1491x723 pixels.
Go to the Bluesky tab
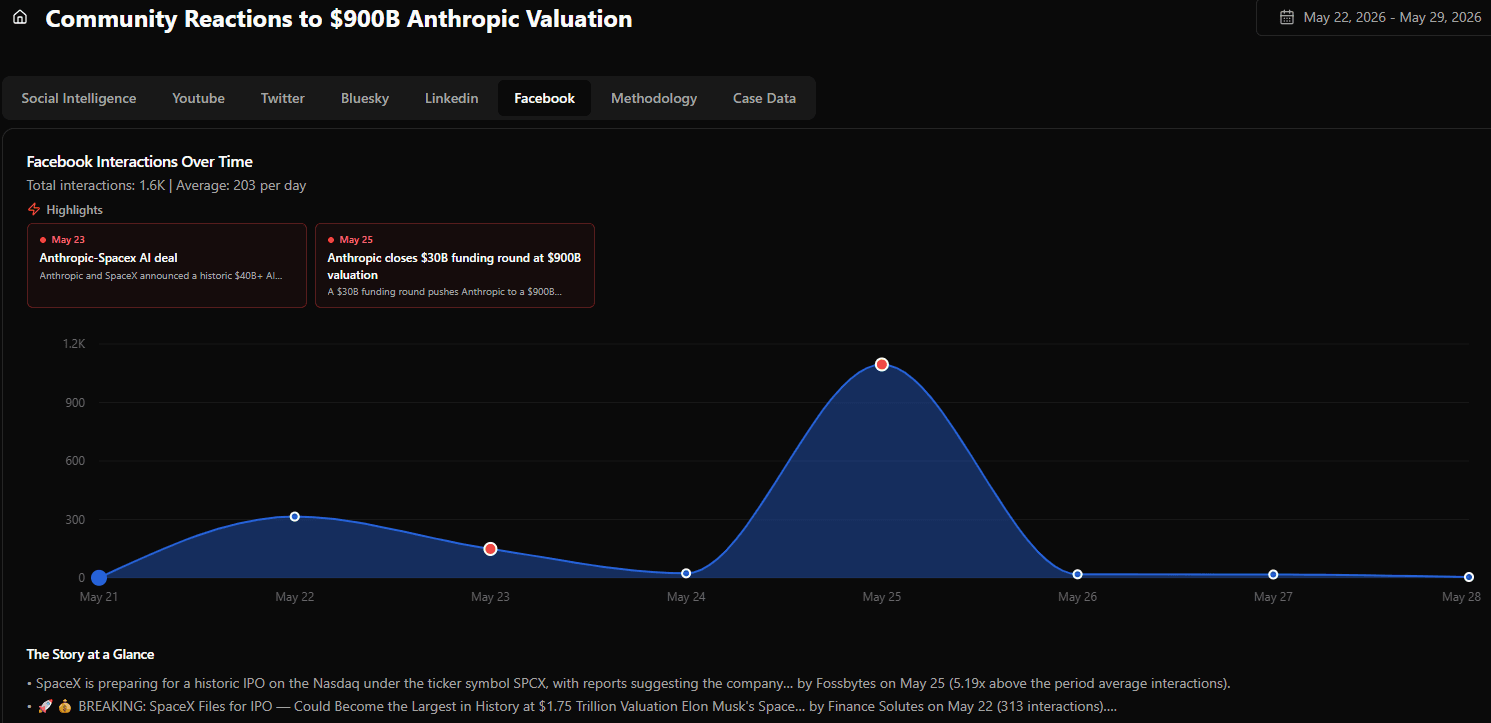coord(365,98)
